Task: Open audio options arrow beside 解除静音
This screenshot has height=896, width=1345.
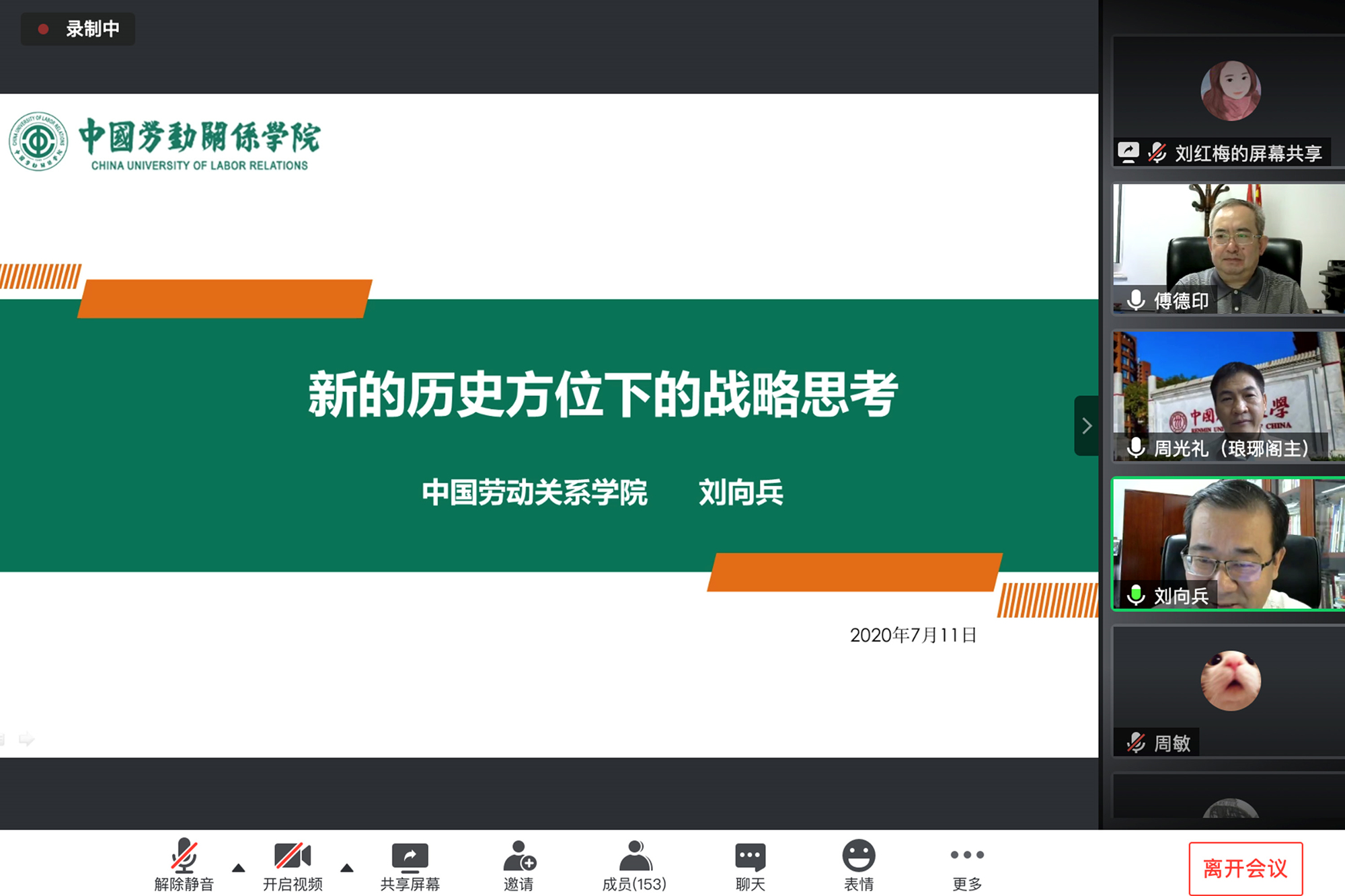Action: 238,868
